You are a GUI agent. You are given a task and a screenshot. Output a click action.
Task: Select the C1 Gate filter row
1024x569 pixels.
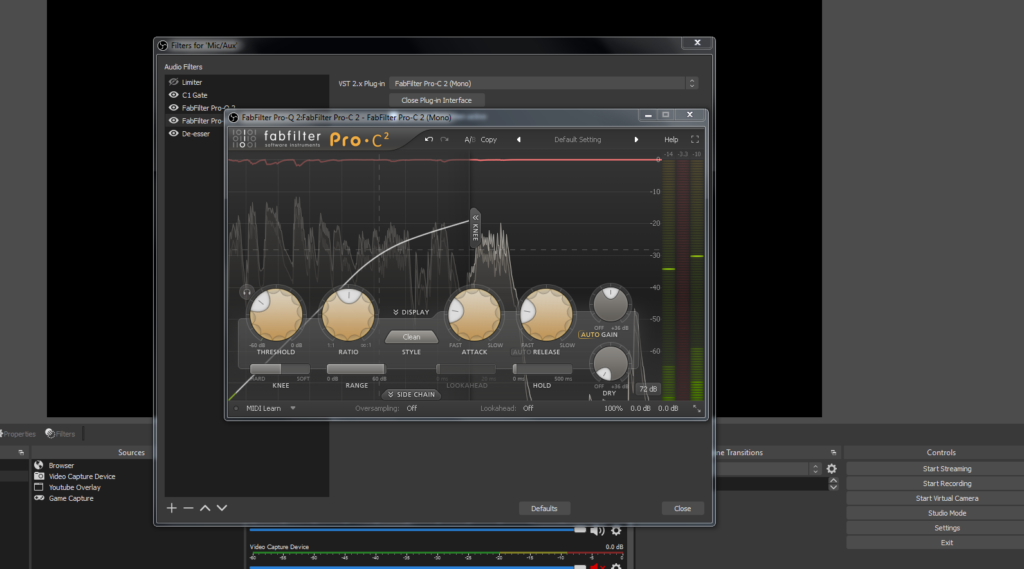tap(247, 95)
